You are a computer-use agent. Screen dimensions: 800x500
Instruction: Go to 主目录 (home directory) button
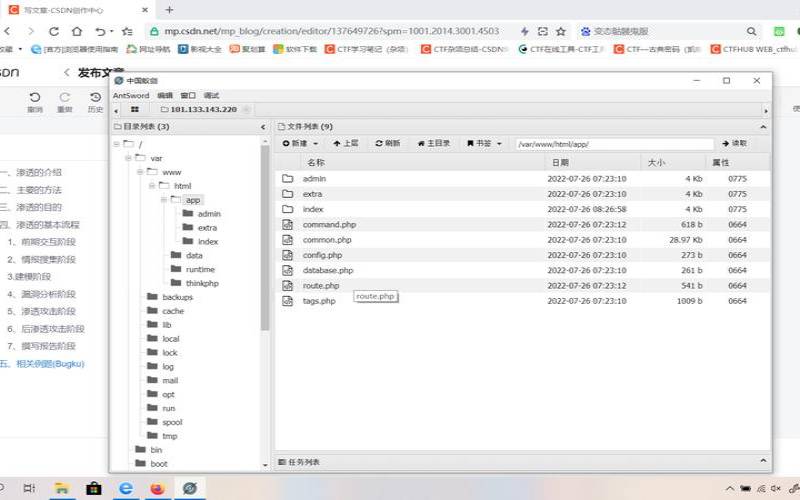coord(433,143)
